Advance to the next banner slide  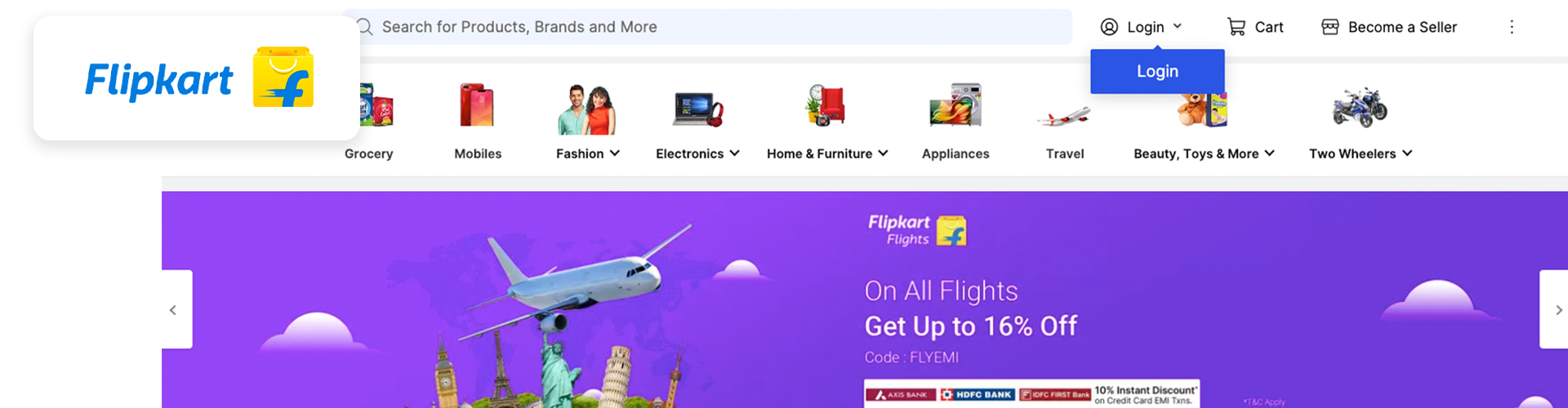[1554, 309]
